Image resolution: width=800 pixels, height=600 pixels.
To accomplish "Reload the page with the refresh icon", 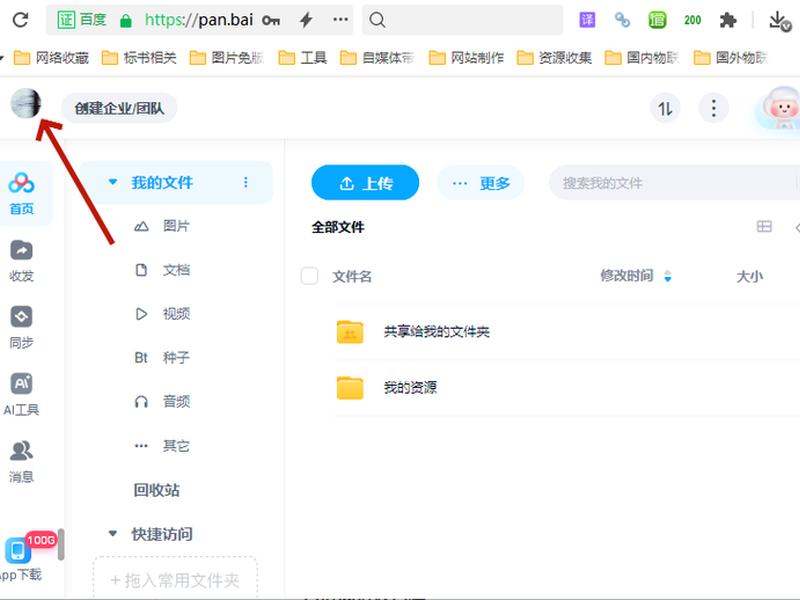I will 20,20.
